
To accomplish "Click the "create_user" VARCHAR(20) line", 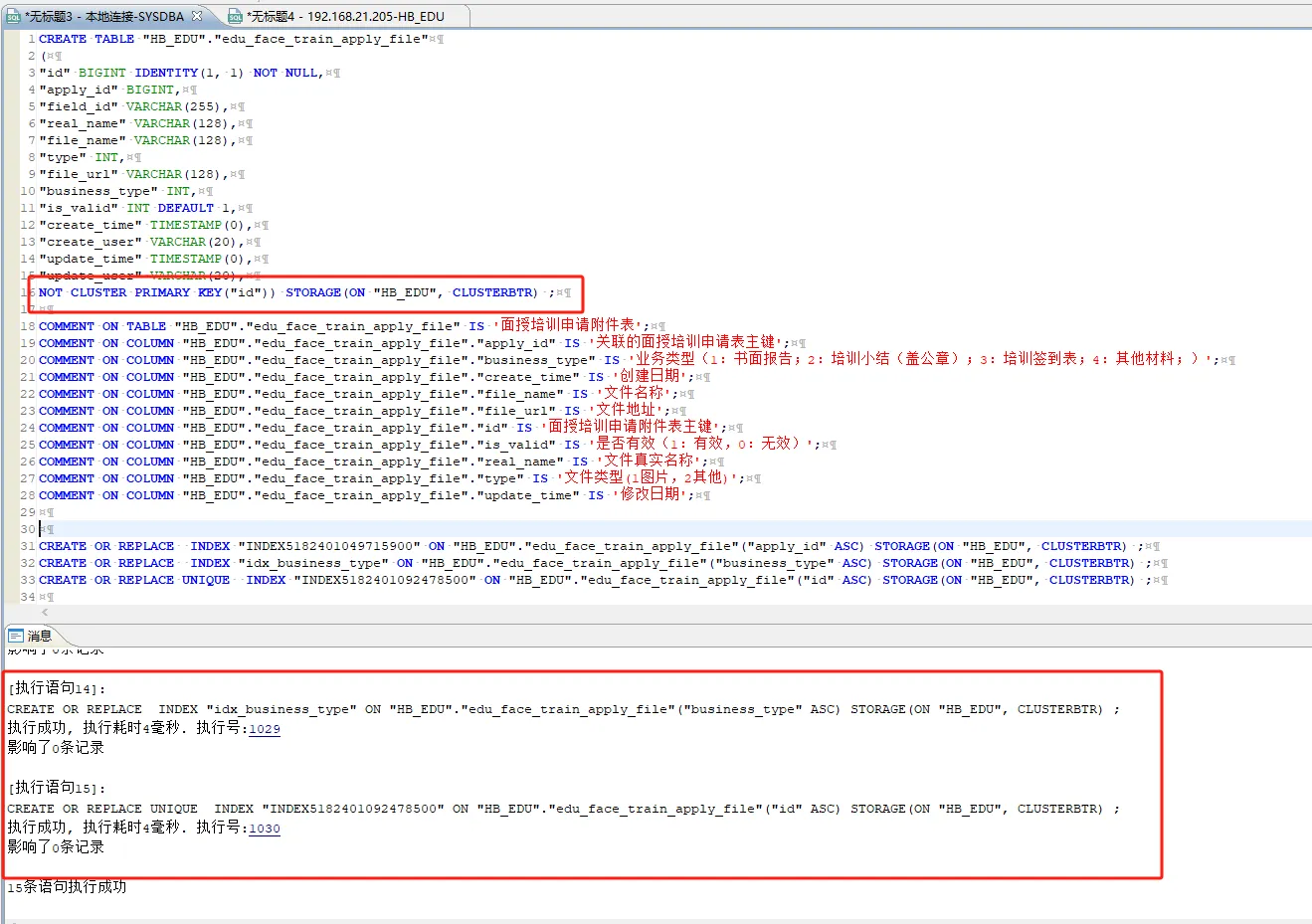I will [x=142, y=242].
